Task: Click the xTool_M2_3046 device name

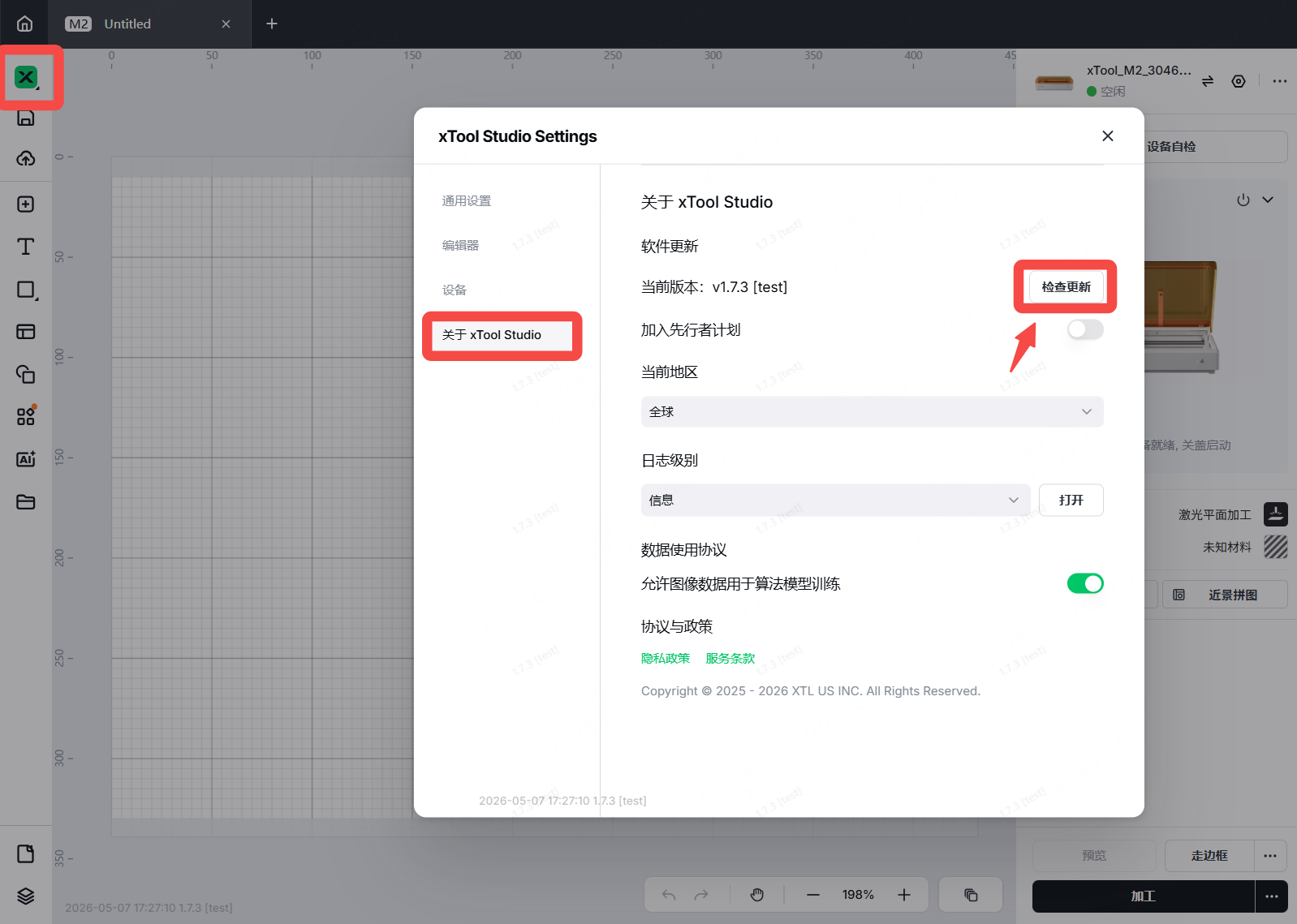Action: 1140,71
